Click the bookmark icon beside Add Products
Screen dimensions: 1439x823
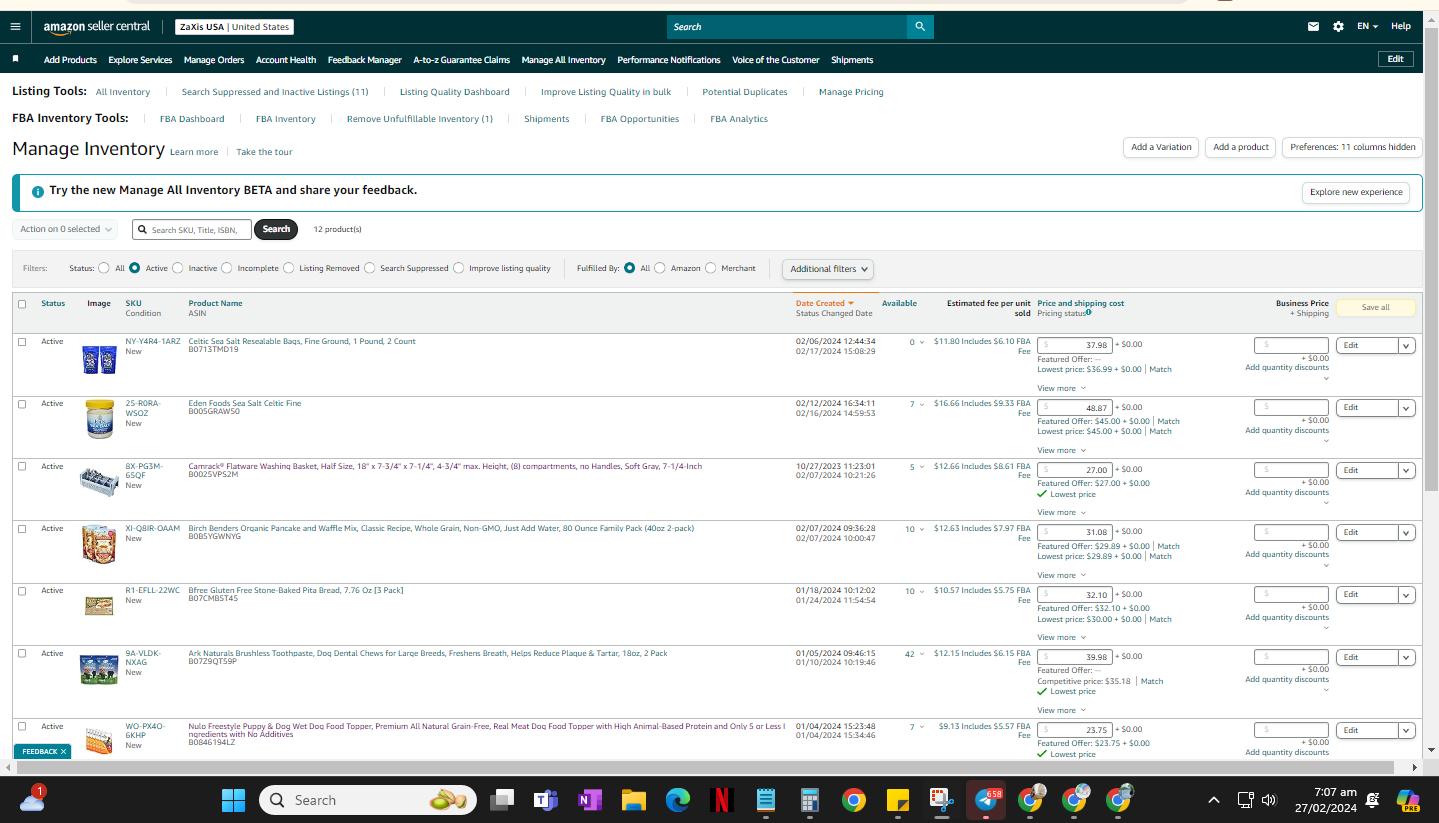point(15,60)
